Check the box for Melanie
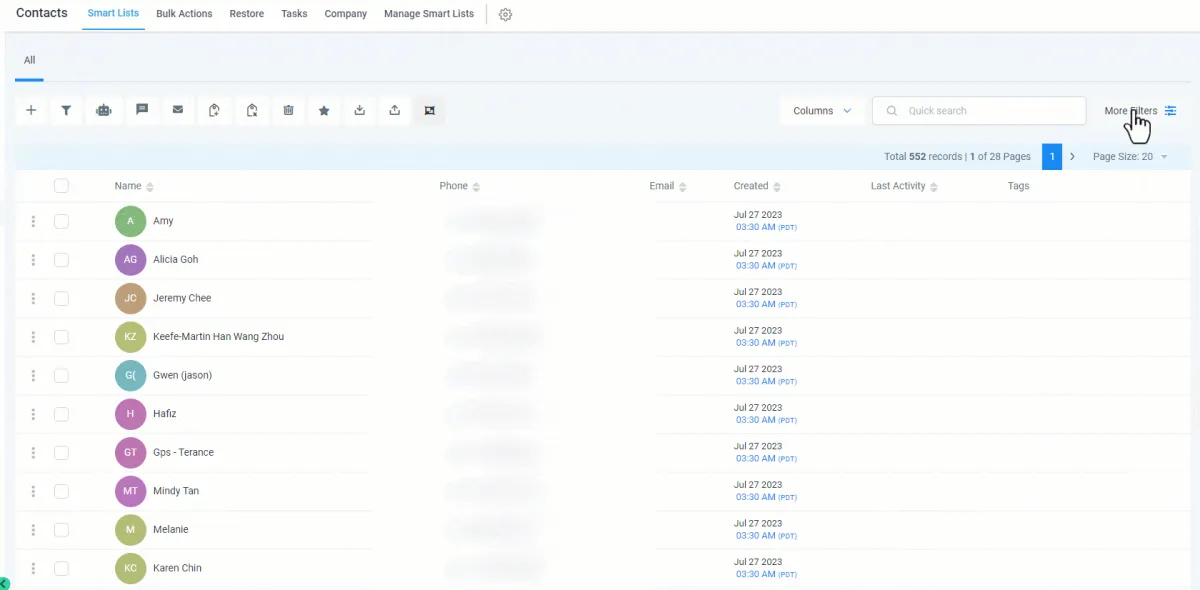The height and width of the screenshot is (590, 1200). click(61, 530)
